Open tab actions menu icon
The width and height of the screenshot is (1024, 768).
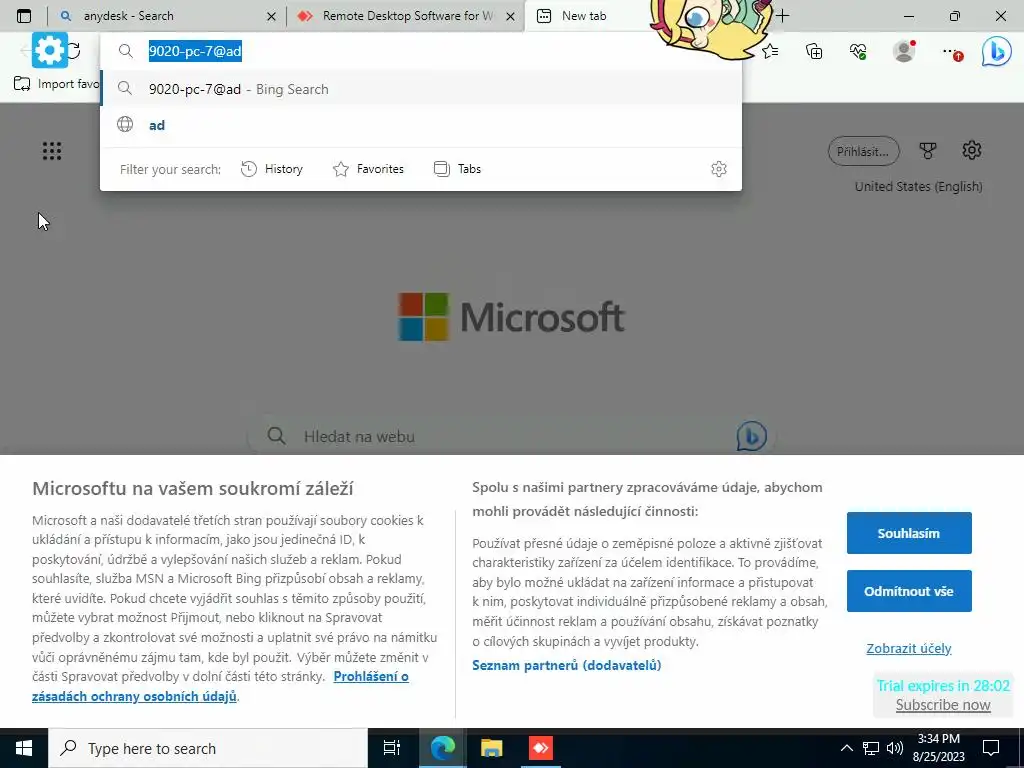click(24, 16)
